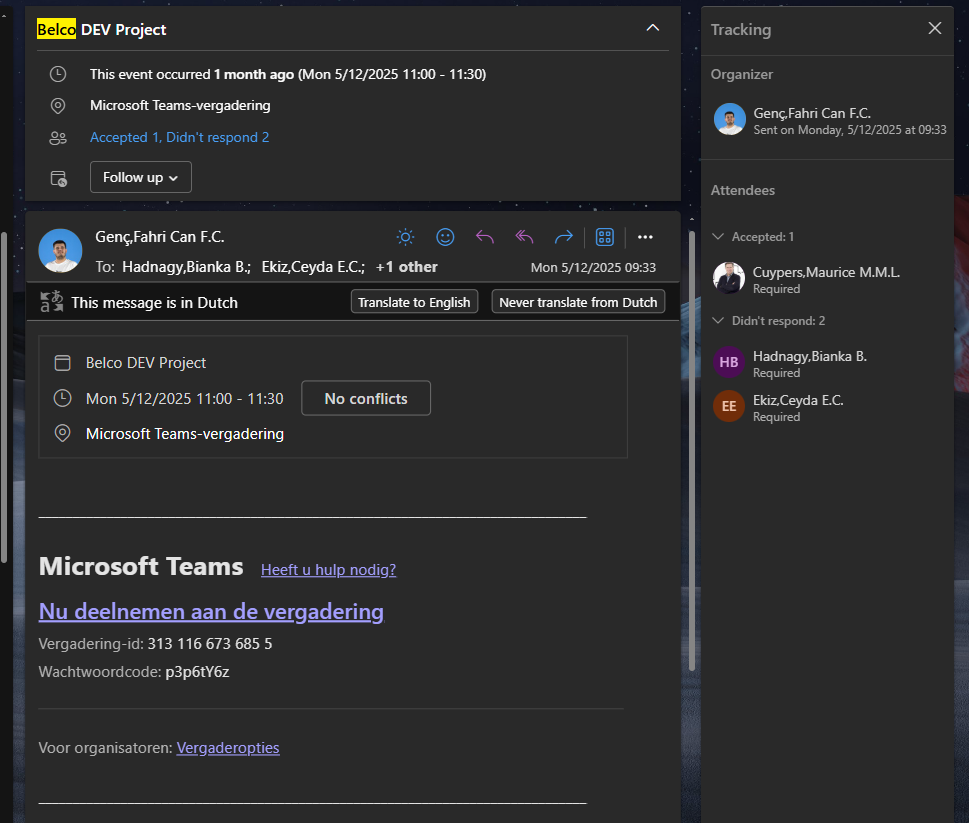Click the Forward arrow icon

564,237
